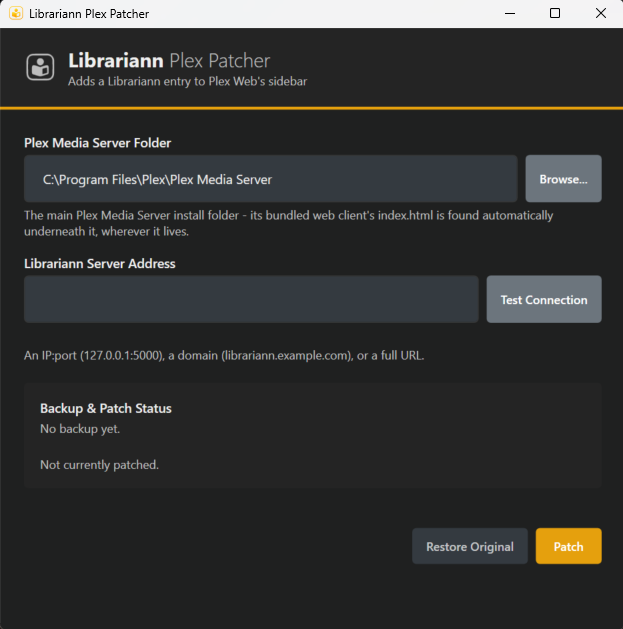Click the 'Librariann Plex Patcher' header title
Screen dimensions: 623x629
[x=169, y=61]
